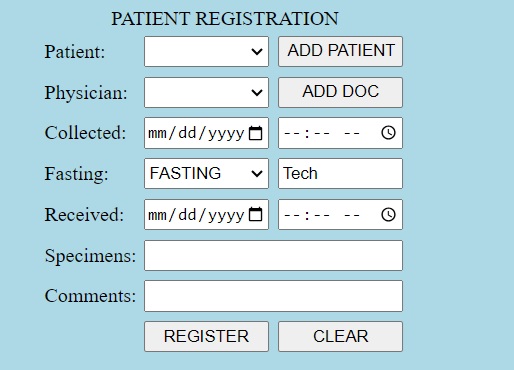
Task: Focus the Comments text field
Action: (273, 296)
